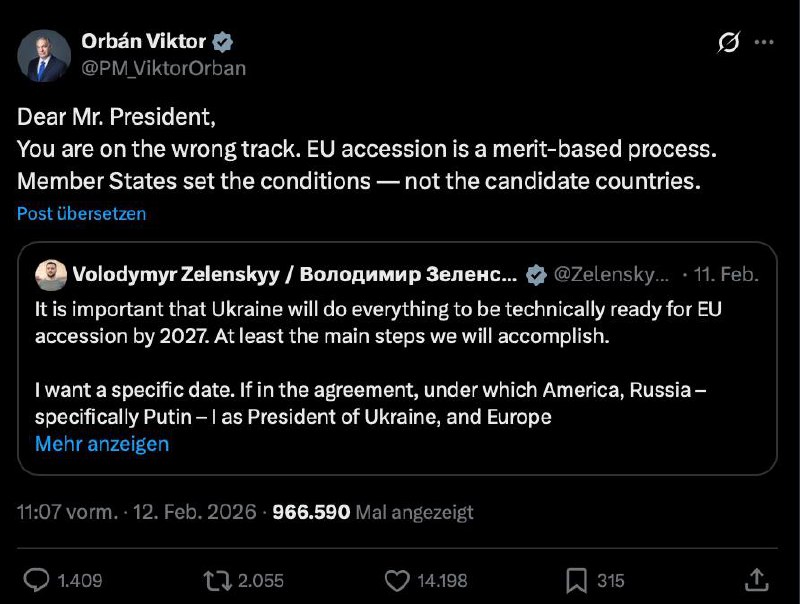The height and width of the screenshot is (604, 800).
Task: Open the 966.590 view count
Action: [311, 512]
